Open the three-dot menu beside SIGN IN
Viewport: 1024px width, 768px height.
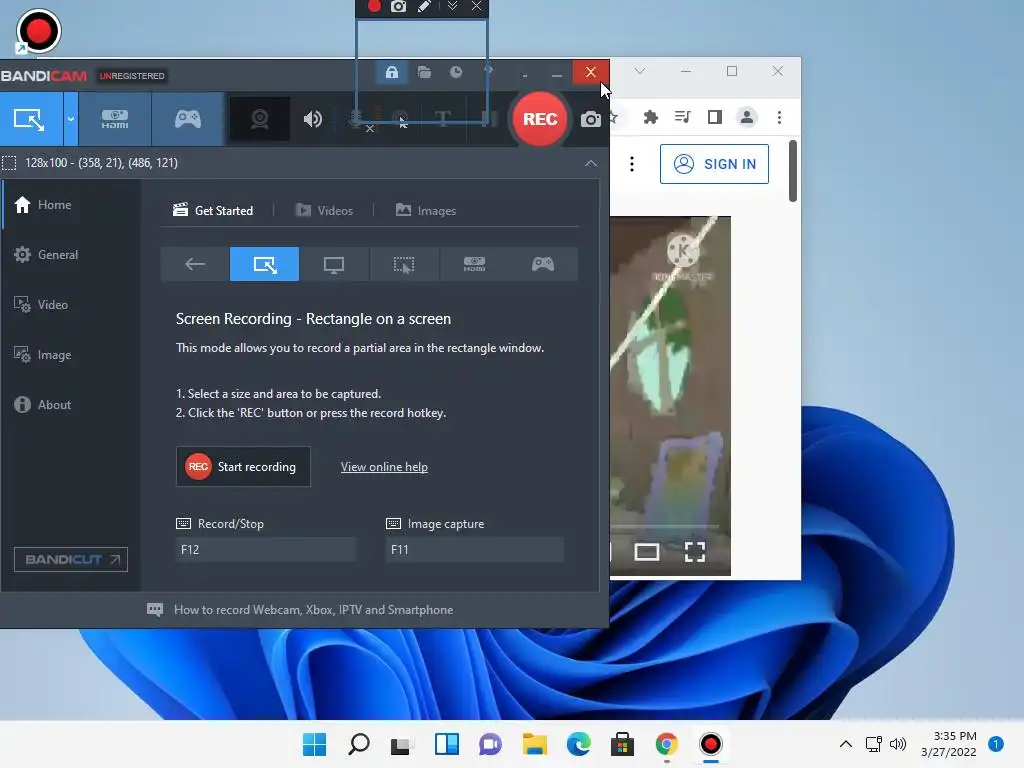pos(632,164)
